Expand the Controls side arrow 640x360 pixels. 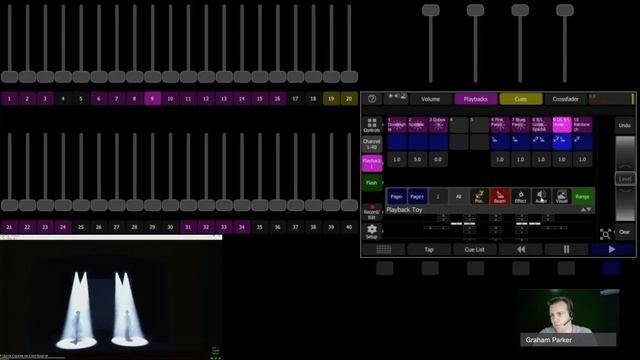(382, 125)
